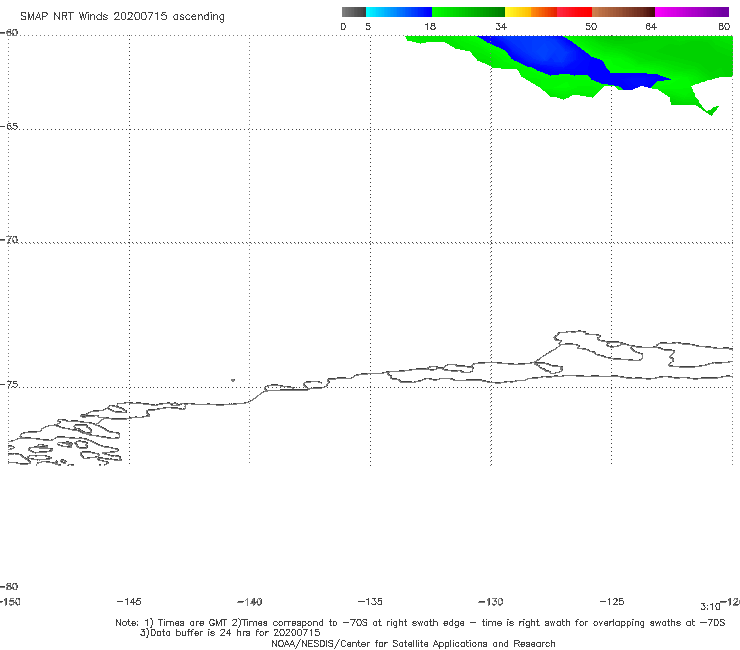Click the latitude label "-75"
740x650 pixels.
[9, 385]
